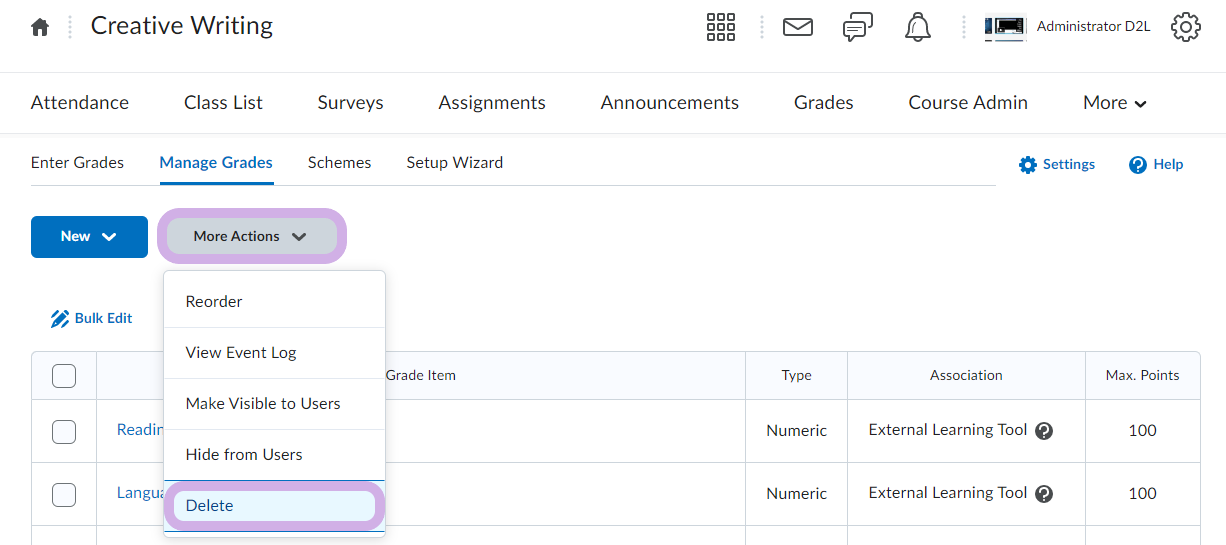Switch to the Schemes tab

(x=339, y=163)
